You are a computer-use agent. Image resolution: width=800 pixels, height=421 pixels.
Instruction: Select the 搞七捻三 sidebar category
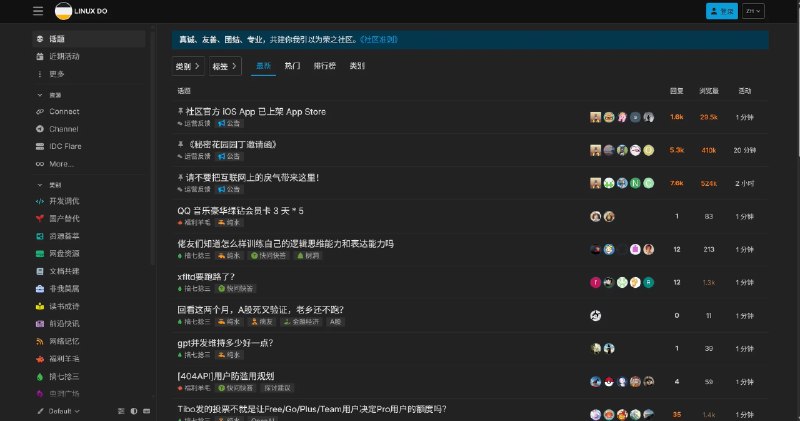point(89,377)
